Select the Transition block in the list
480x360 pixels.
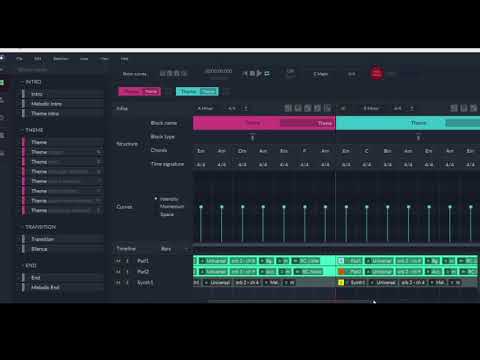[62, 239]
